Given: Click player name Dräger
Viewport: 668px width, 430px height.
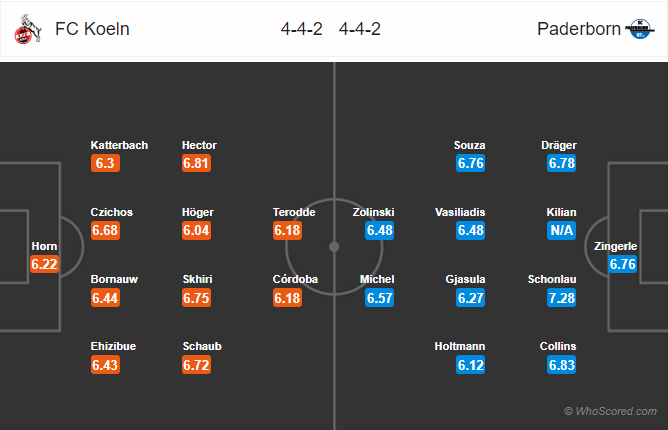Looking at the screenshot, I should (x=559, y=145).
